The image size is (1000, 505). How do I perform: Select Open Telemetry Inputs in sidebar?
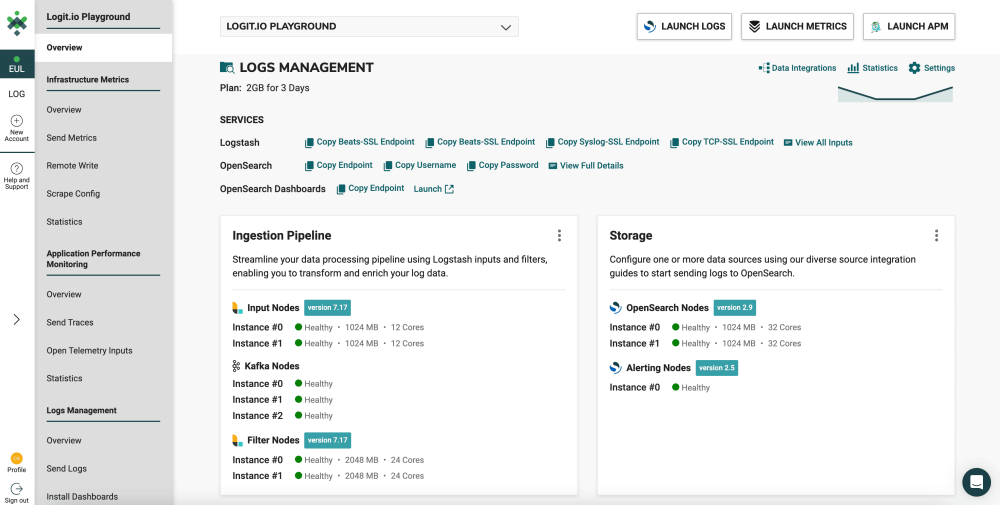(89, 351)
